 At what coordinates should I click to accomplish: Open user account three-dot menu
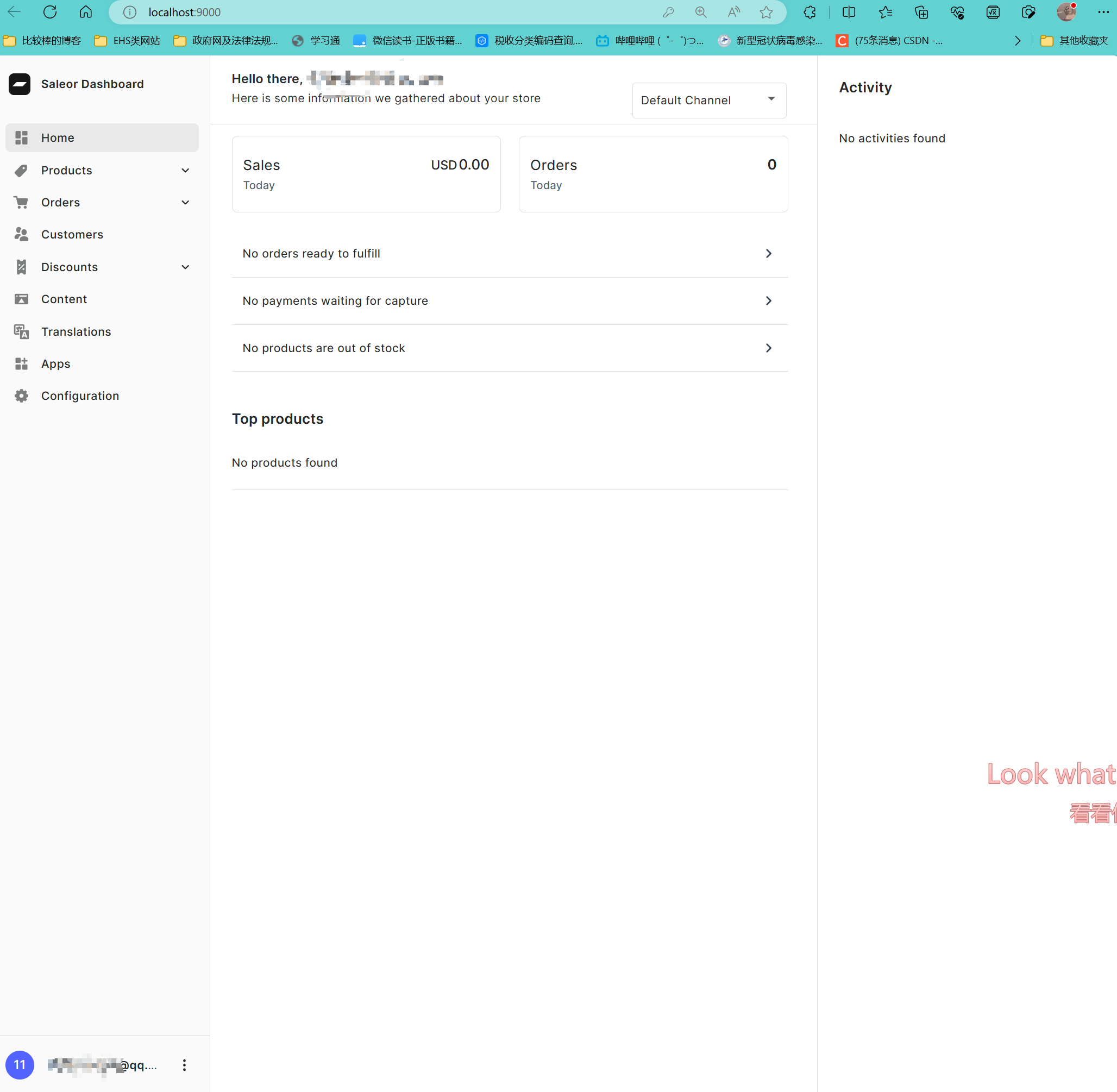coord(184,1065)
